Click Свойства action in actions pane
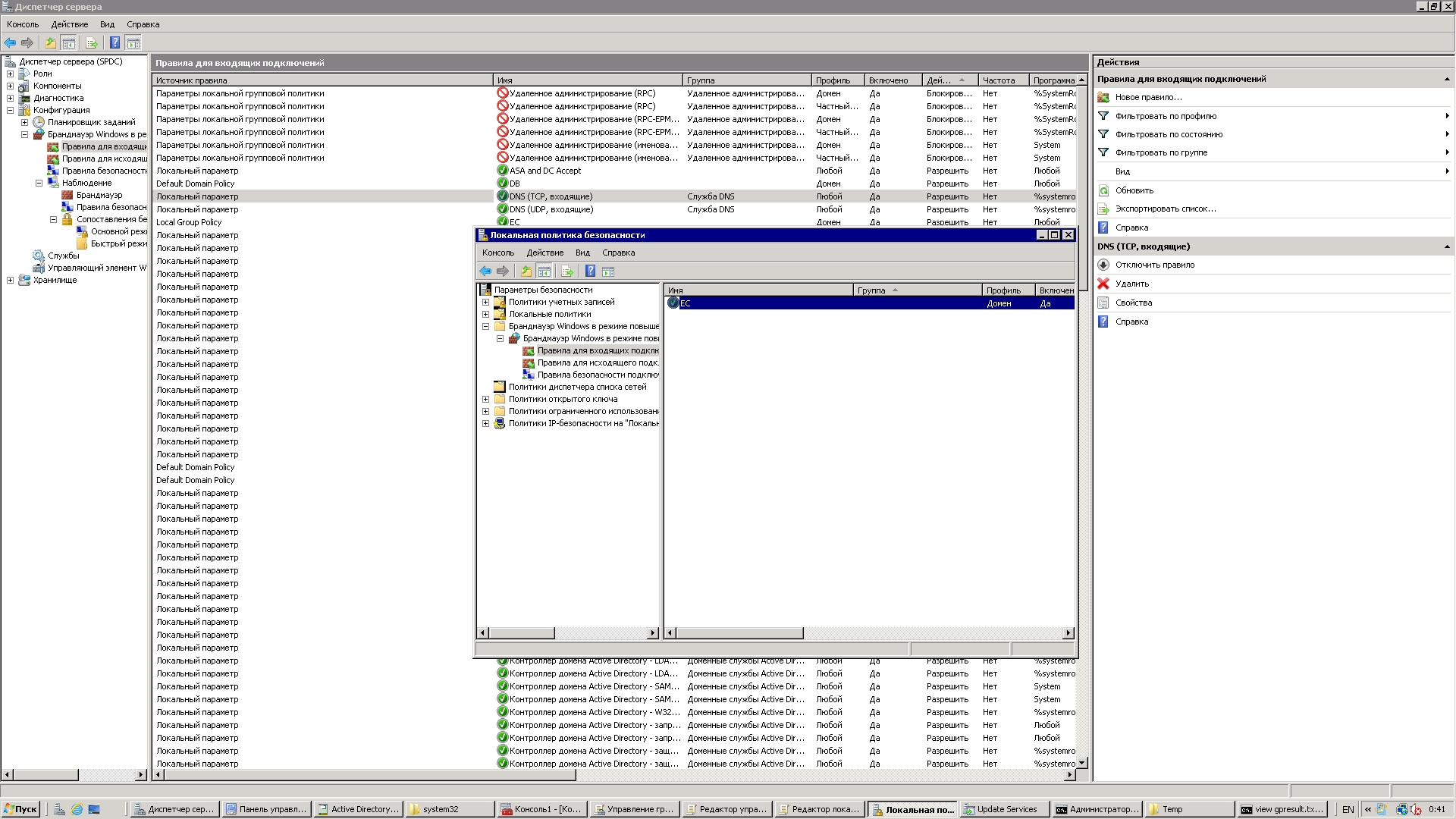 pos(1134,303)
